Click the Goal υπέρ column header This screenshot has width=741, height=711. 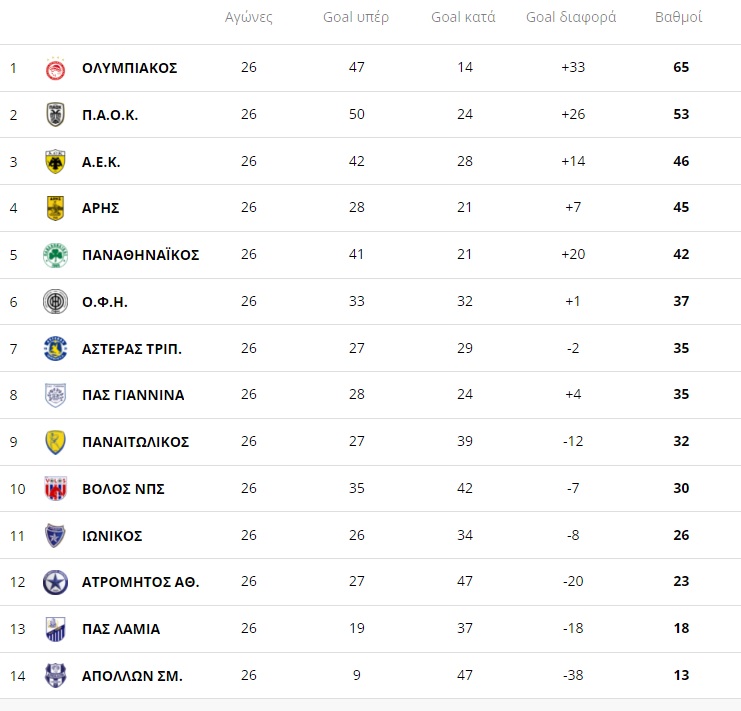pos(356,17)
